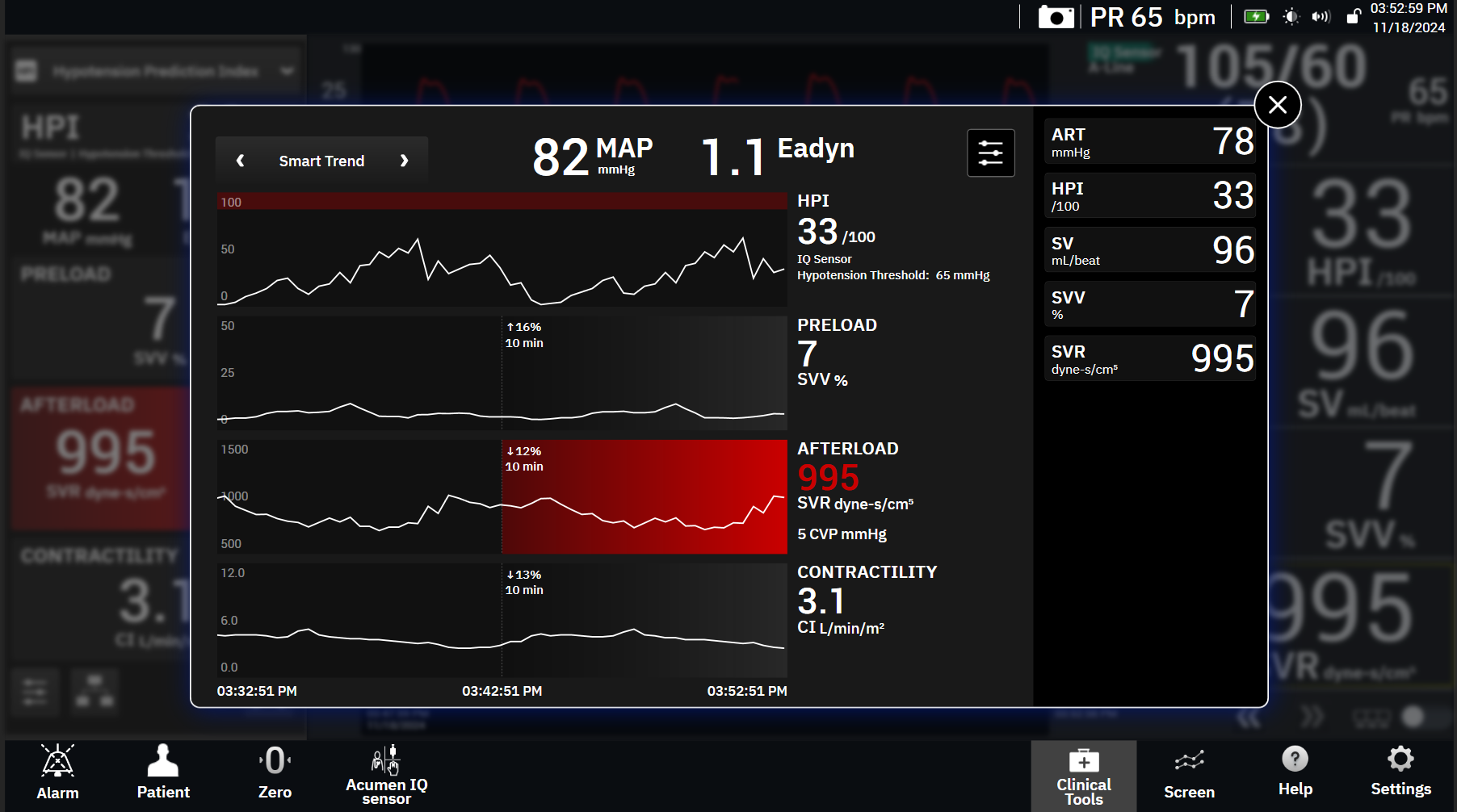
Task: Open the Settings gear icon
Action: 1400,772
